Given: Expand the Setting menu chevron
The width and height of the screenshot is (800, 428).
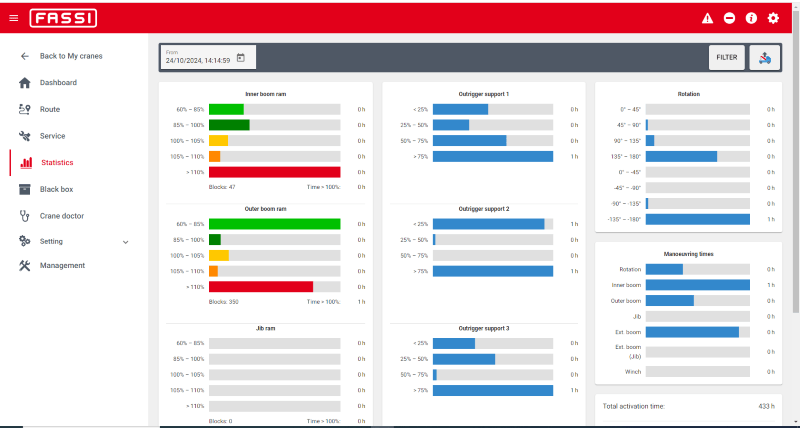Looking at the screenshot, I should pos(126,242).
